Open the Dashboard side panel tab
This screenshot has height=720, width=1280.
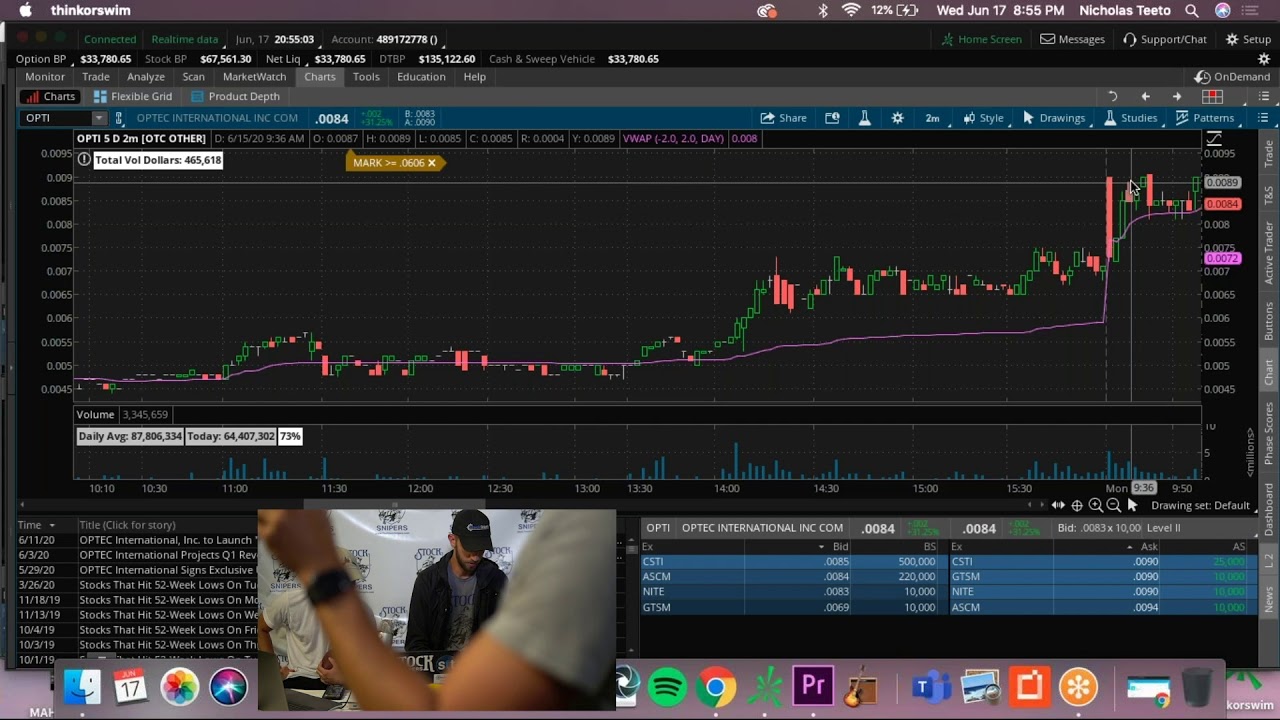point(1269,510)
